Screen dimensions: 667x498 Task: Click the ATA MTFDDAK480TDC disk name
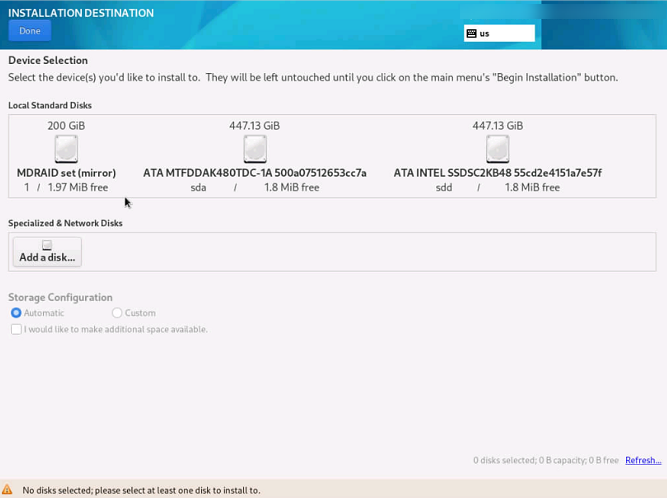point(255,173)
